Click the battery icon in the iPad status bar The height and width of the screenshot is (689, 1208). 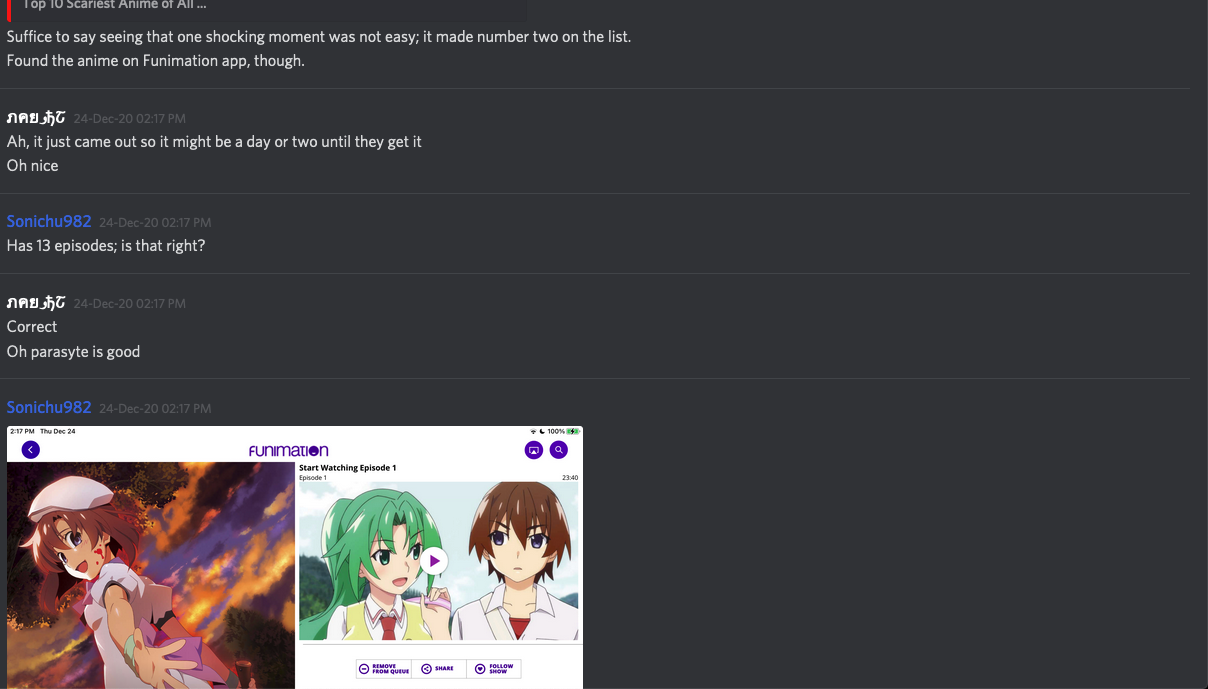tap(573, 431)
